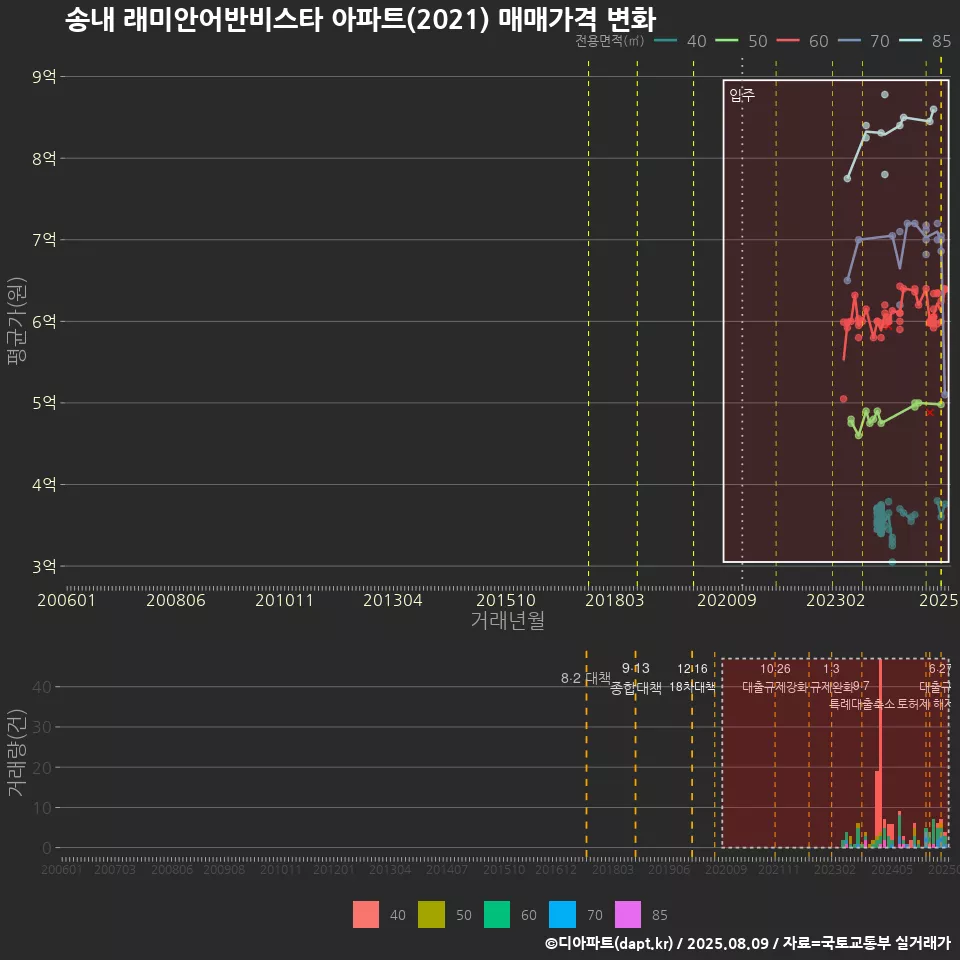Click the '18차대책' policy label
Image resolution: width=960 pixels, height=960 pixels.
(x=692, y=687)
